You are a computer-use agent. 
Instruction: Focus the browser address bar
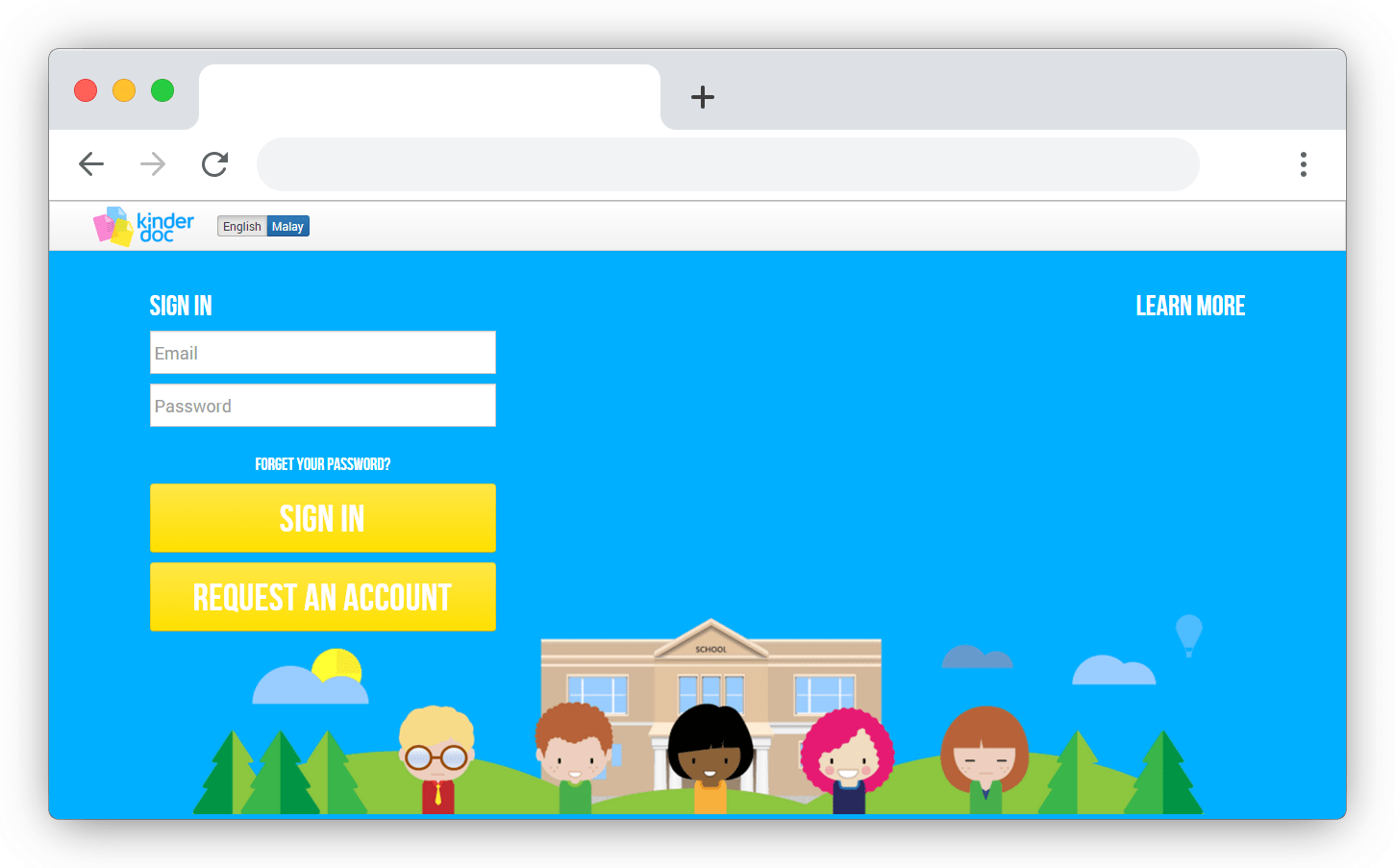(x=728, y=164)
